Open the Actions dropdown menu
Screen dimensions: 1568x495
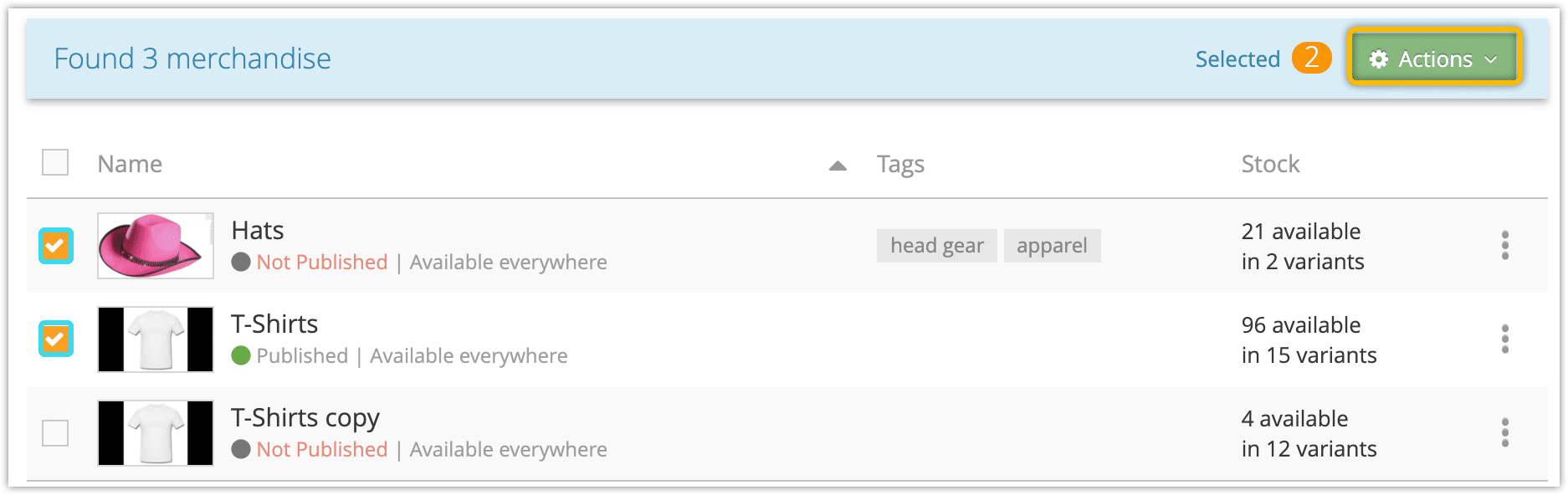[1433, 59]
